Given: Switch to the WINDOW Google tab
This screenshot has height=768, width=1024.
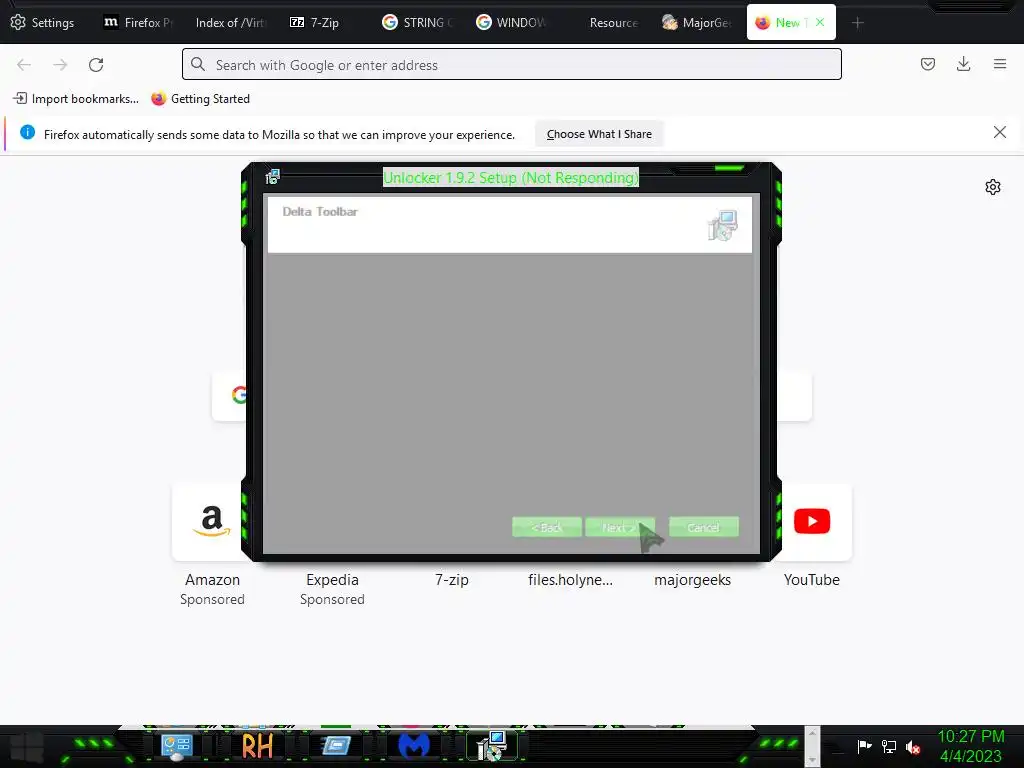Looking at the screenshot, I should click(511, 22).
